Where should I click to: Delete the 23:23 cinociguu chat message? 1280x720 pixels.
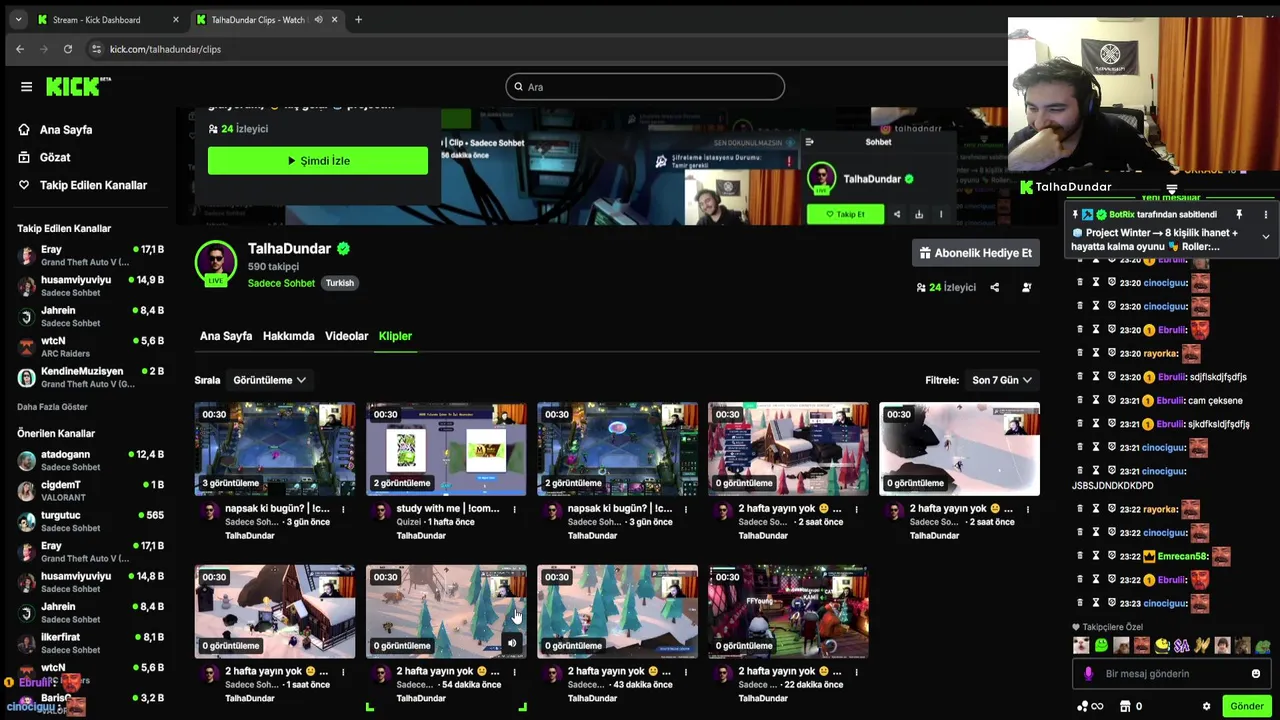[1080, 603]
